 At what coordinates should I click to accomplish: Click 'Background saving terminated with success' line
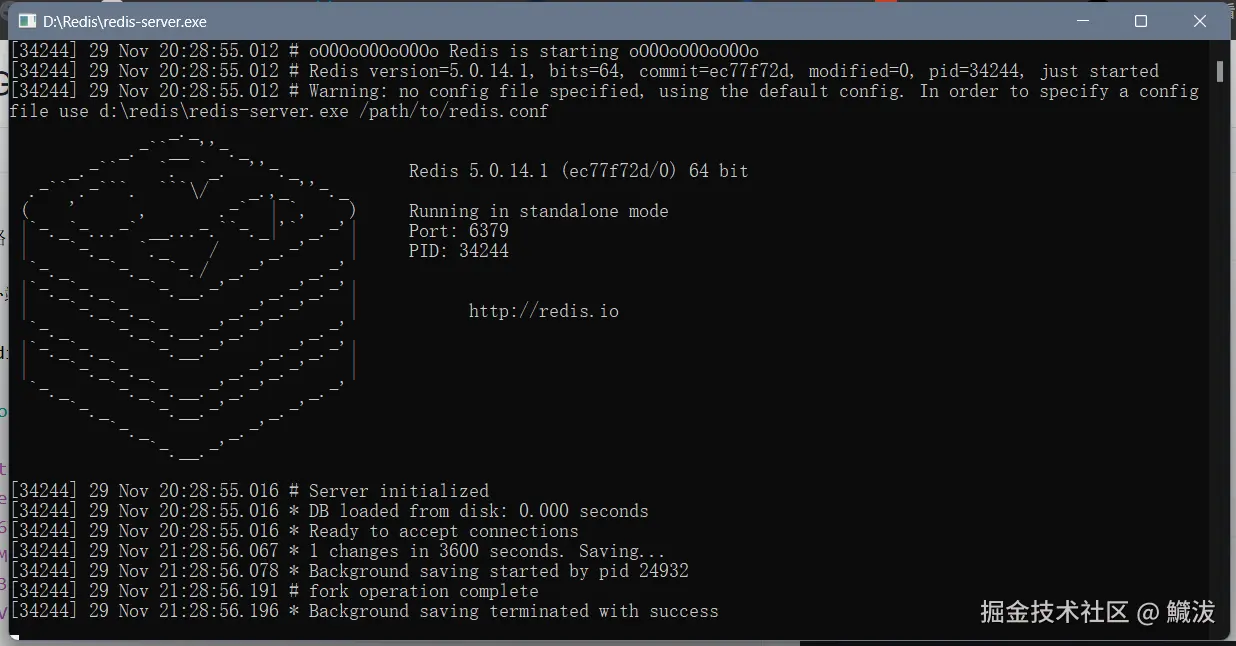[x=364, y=611]
